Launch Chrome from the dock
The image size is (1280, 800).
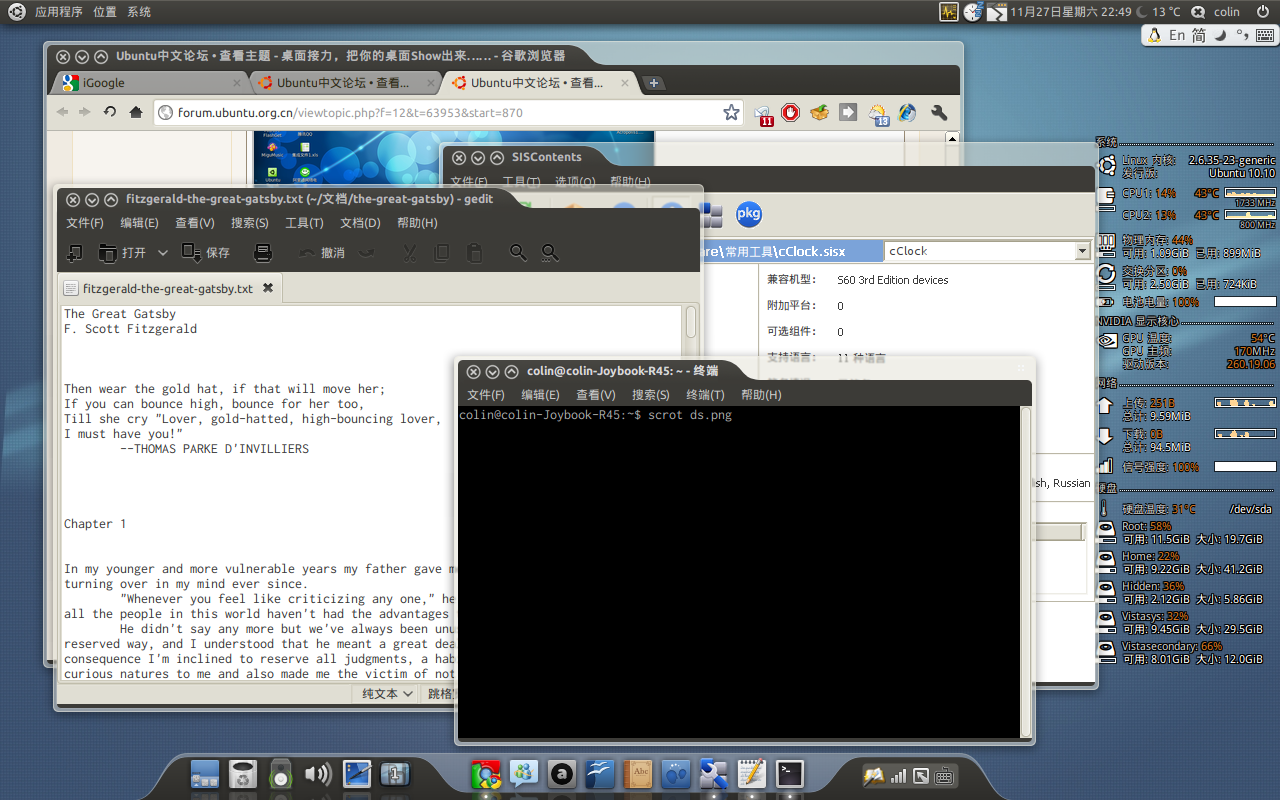486,773
